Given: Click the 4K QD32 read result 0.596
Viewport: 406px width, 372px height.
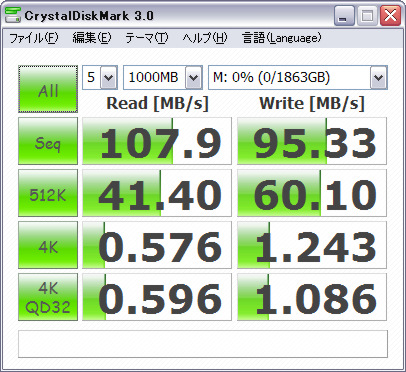Looking at the screenshot, I should click(157, 297).
